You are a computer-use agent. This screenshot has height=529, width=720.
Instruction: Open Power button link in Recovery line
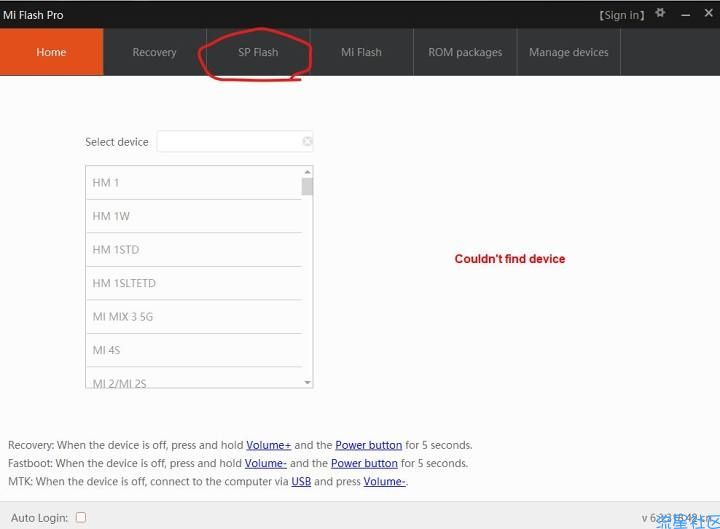click(x=368, y=445)
